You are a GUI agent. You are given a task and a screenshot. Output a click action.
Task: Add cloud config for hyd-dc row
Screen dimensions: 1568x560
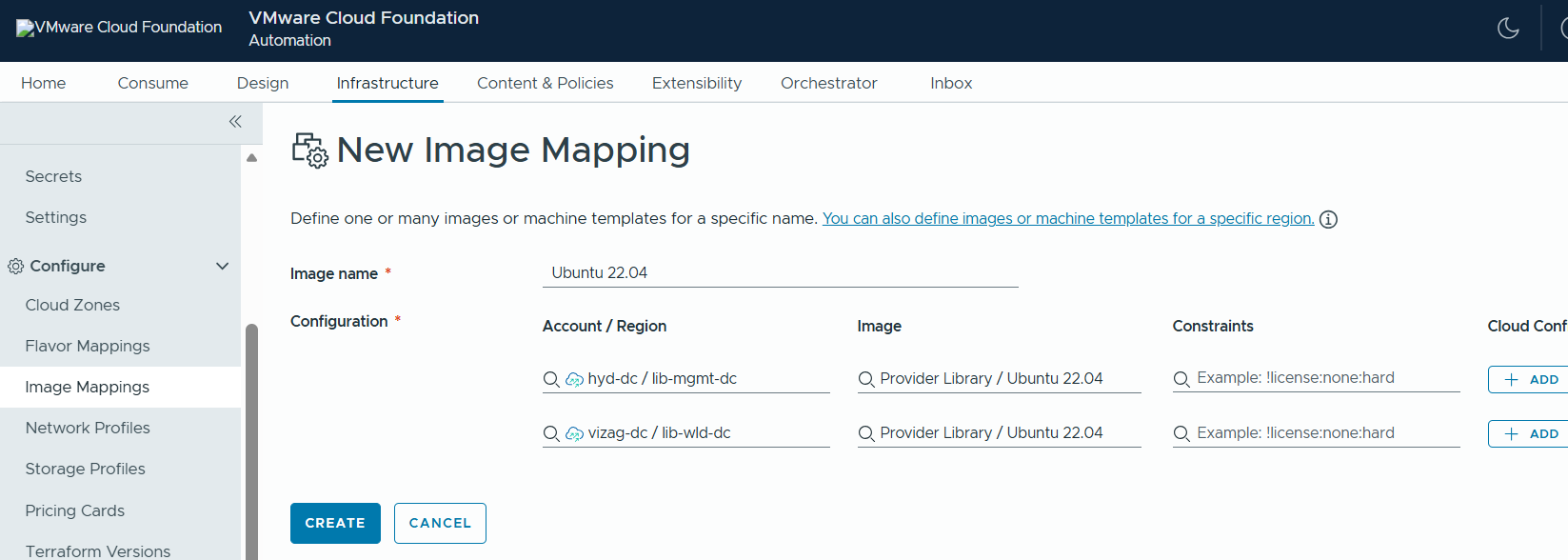click(x=1531, y=379)
